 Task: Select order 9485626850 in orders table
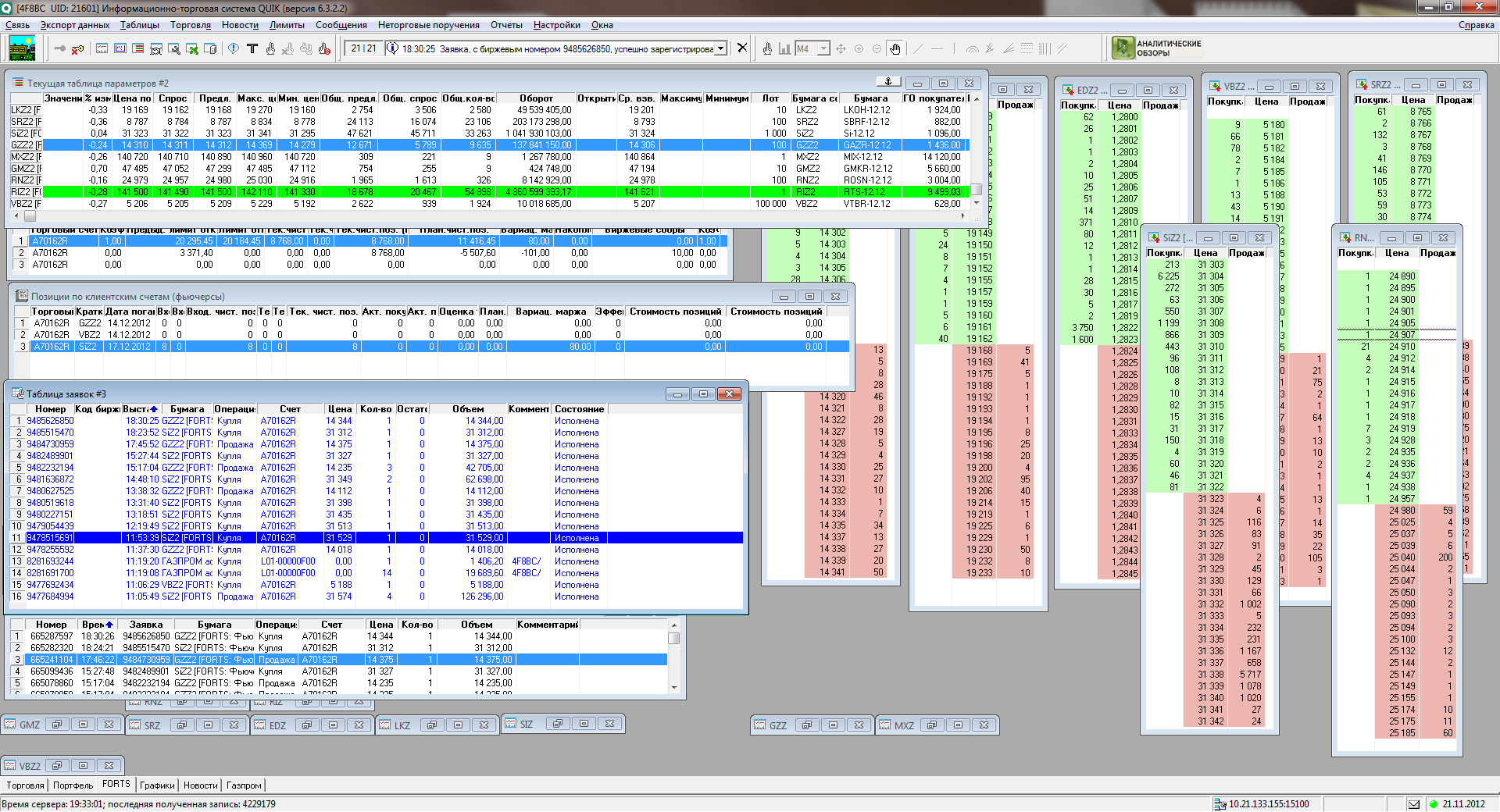click(x=377, y=421)
